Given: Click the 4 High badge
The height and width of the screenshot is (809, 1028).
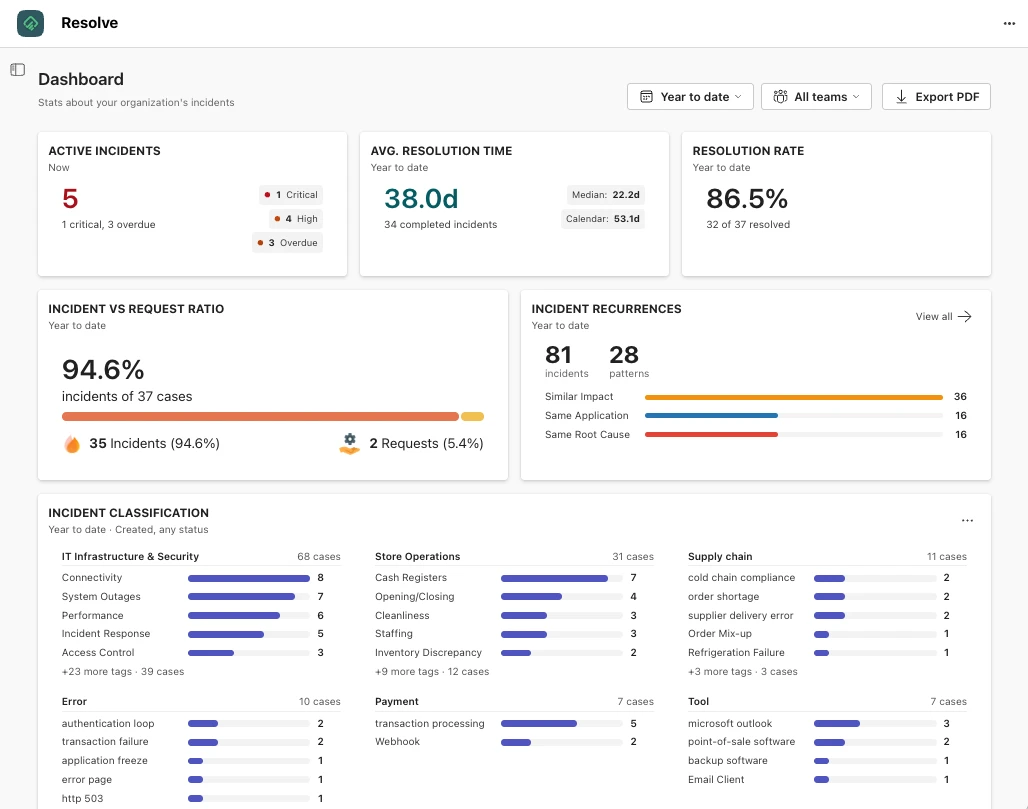Looking at the screenshot, I should (x=296, y=219).
